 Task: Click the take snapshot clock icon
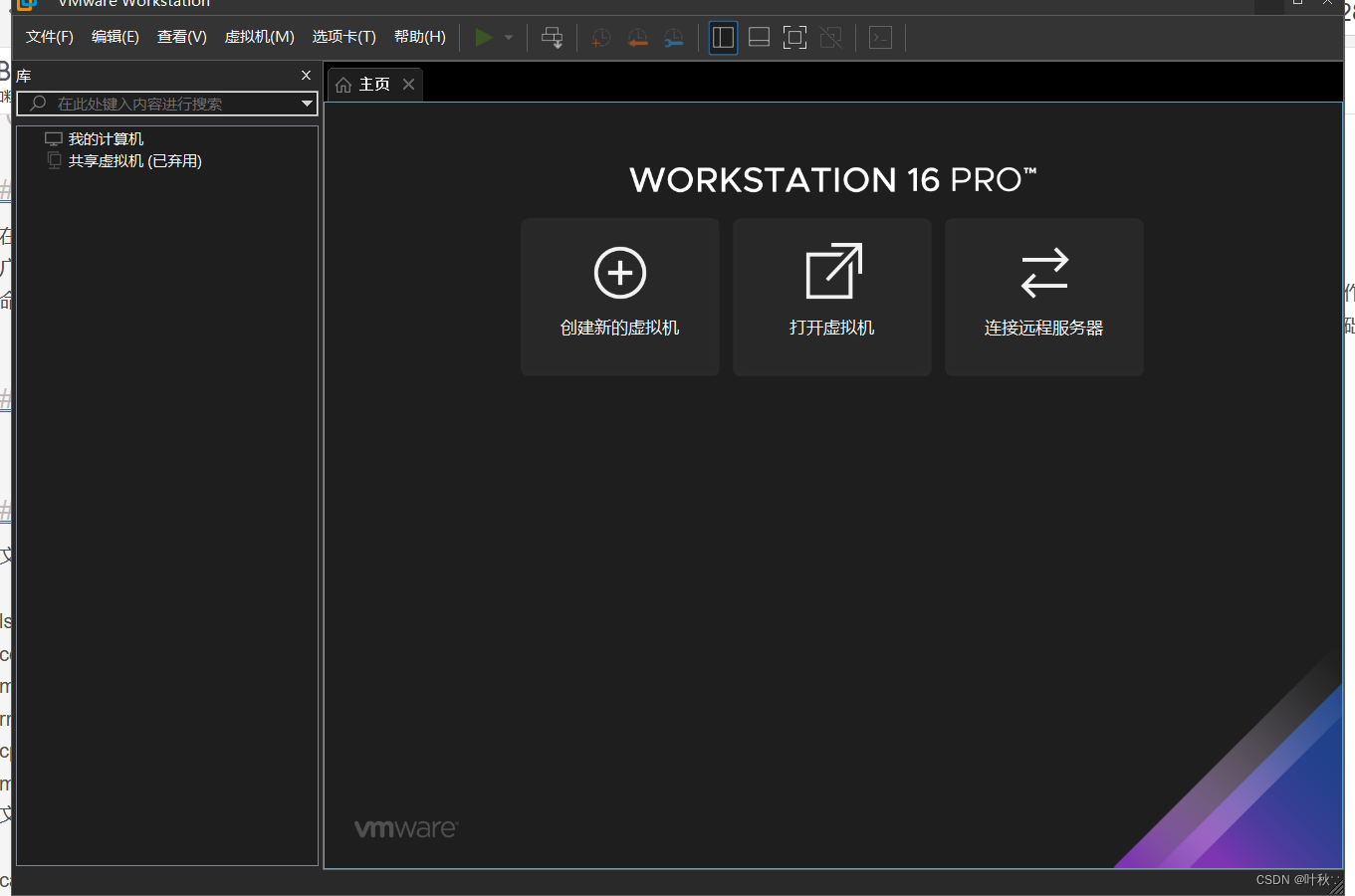601,38
